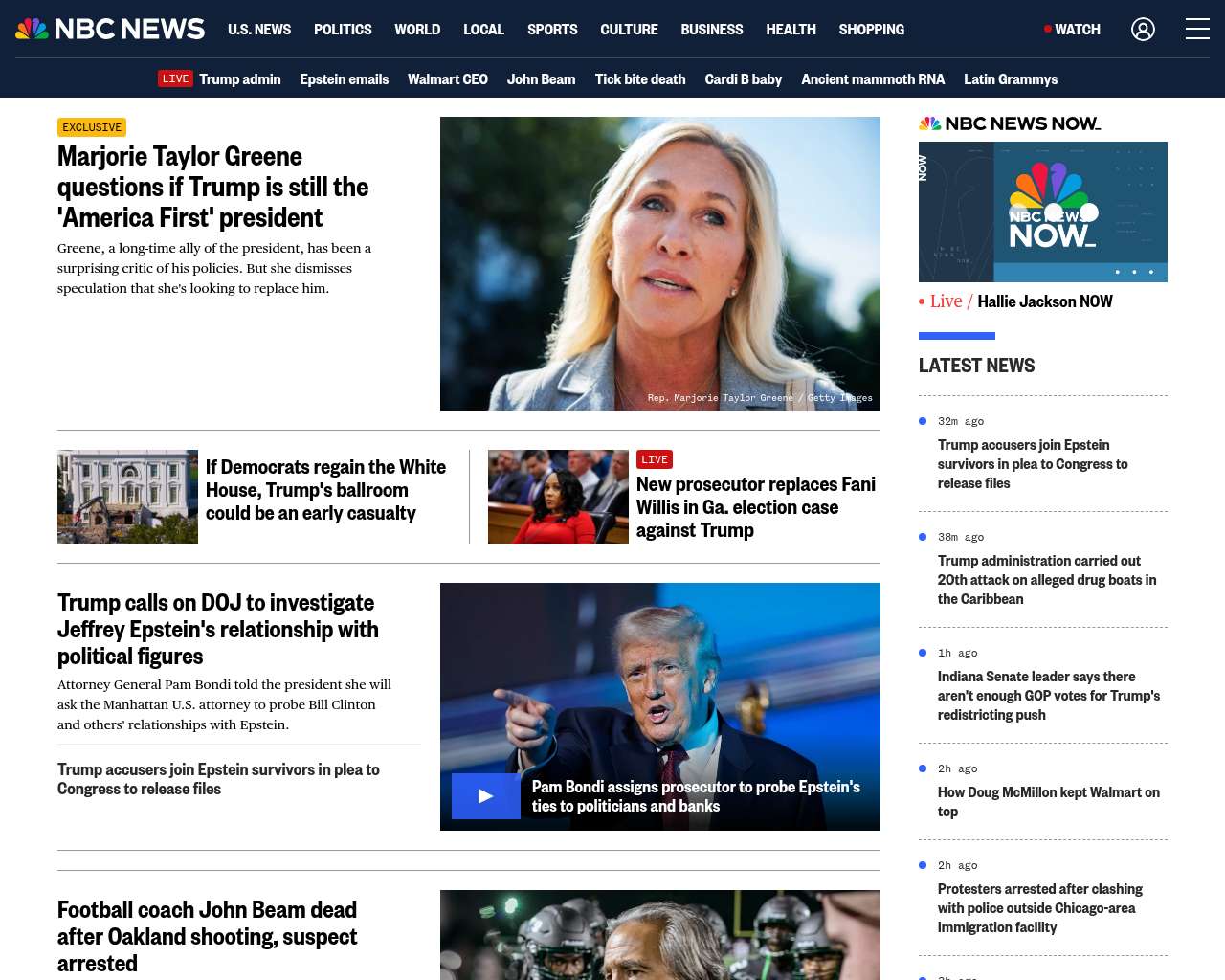Open the Fani Willis courtroom thumbnail
1225x980 pixels.
pyautogui.click(x=558, y=497)
